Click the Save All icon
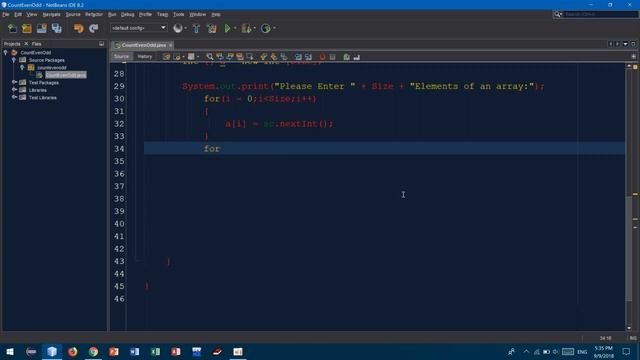Screen dimensions: 640x360 (57, 28)
